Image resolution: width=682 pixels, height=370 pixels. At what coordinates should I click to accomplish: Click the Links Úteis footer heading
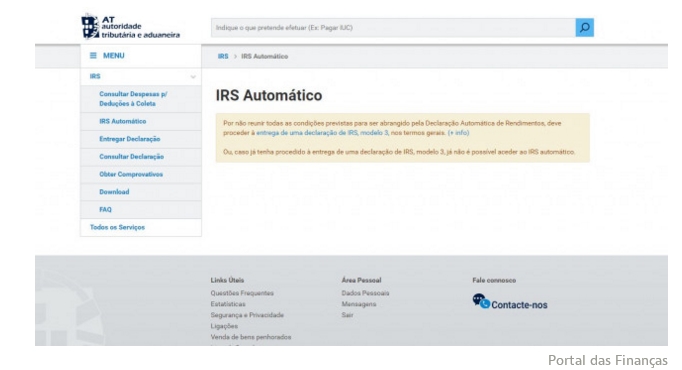pos(227,280)
